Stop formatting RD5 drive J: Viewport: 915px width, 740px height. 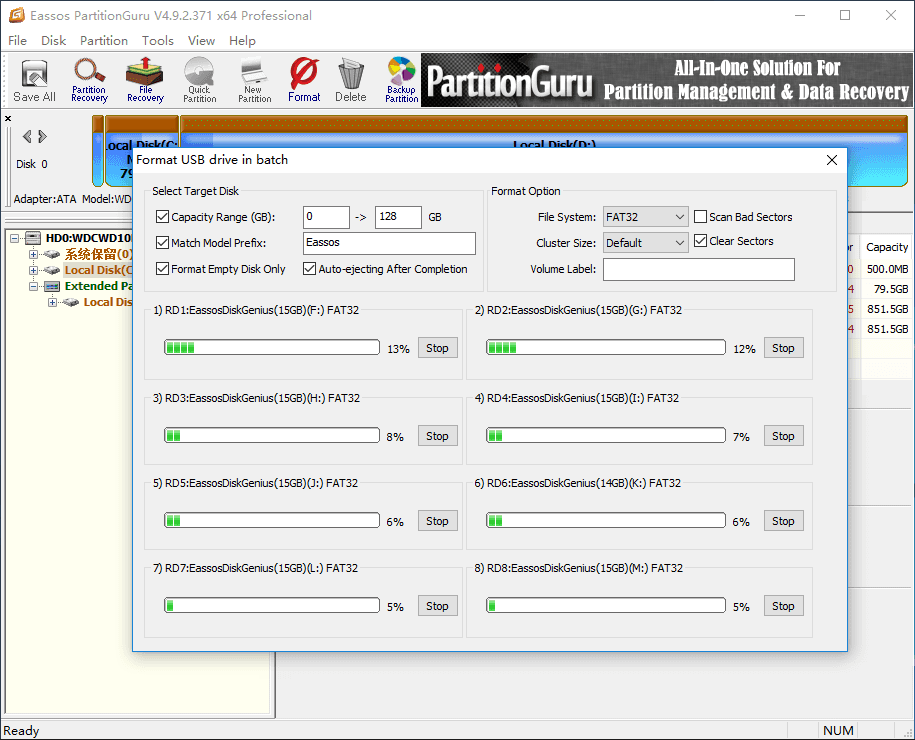click(x=438, y=521)
